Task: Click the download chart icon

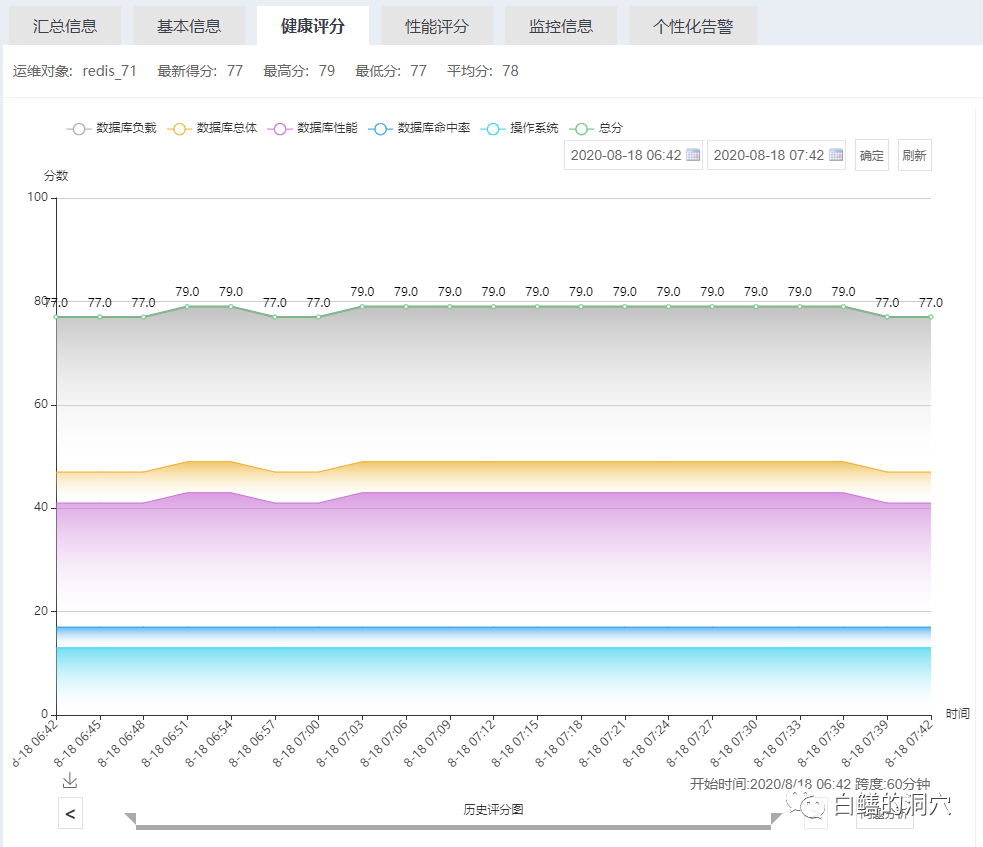Action: pyautogui.click(x=70, y=780)
